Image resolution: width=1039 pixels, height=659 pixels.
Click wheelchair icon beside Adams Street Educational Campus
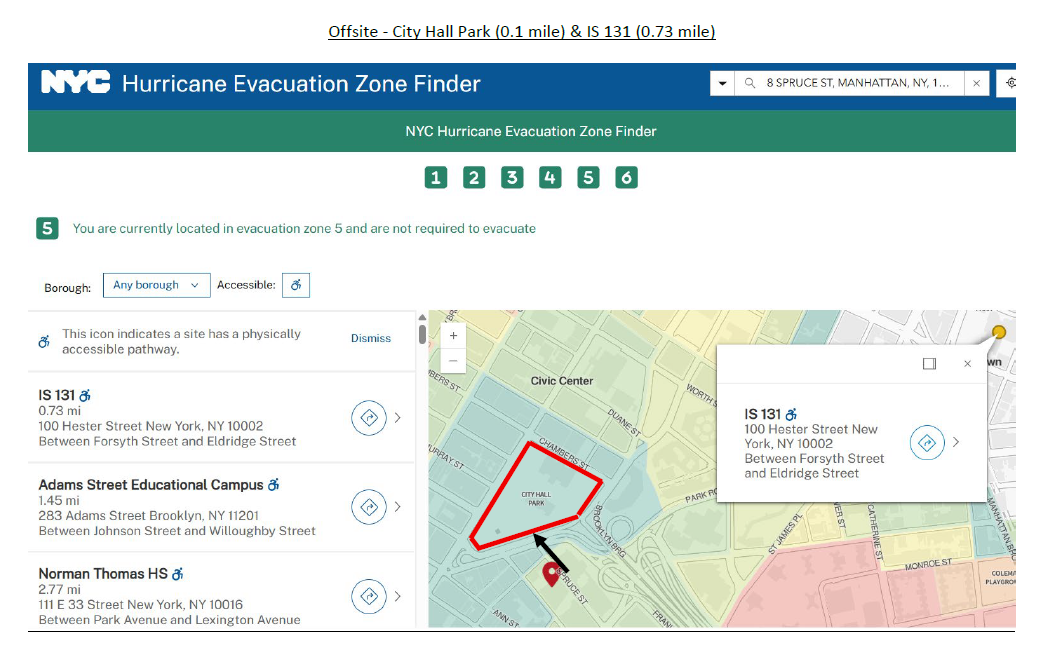(x=274, y=485)
